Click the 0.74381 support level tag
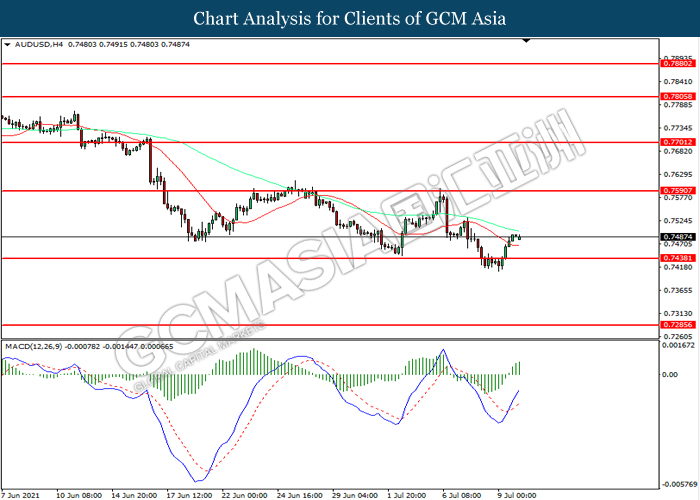The image size is (700, 500). point(678,258)
